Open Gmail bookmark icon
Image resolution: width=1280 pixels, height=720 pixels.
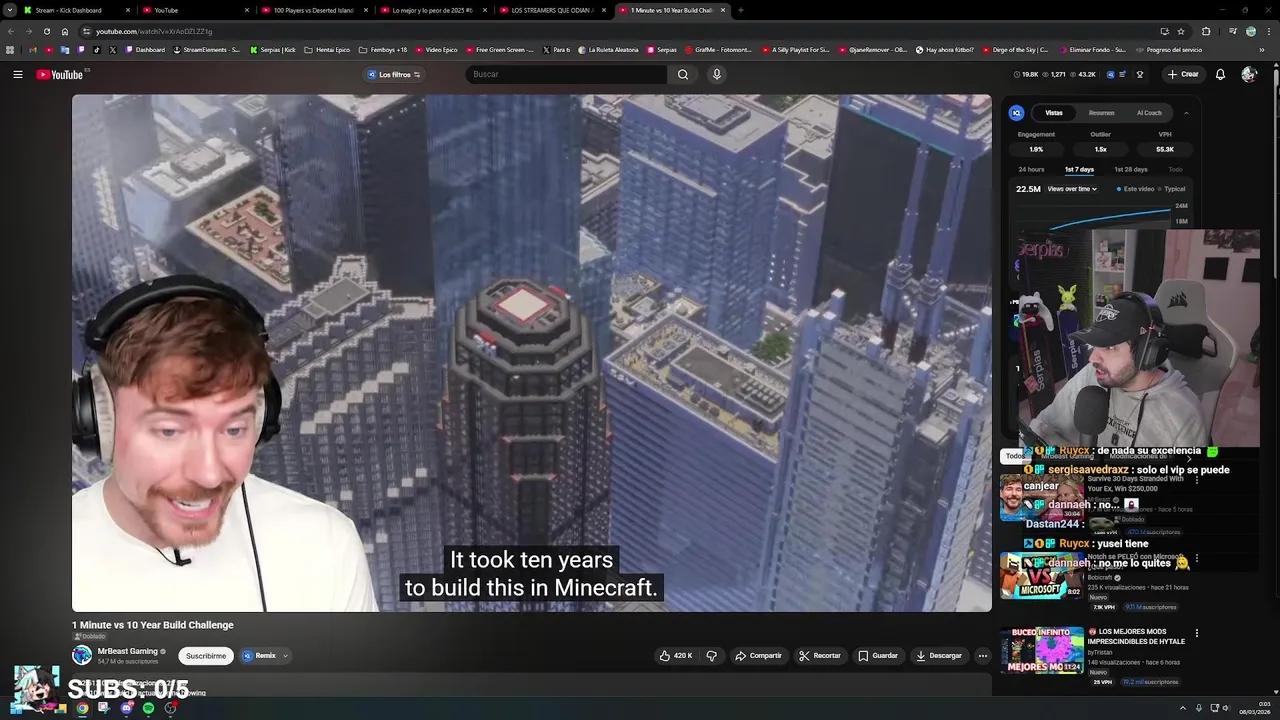click(x=32, y=49)
